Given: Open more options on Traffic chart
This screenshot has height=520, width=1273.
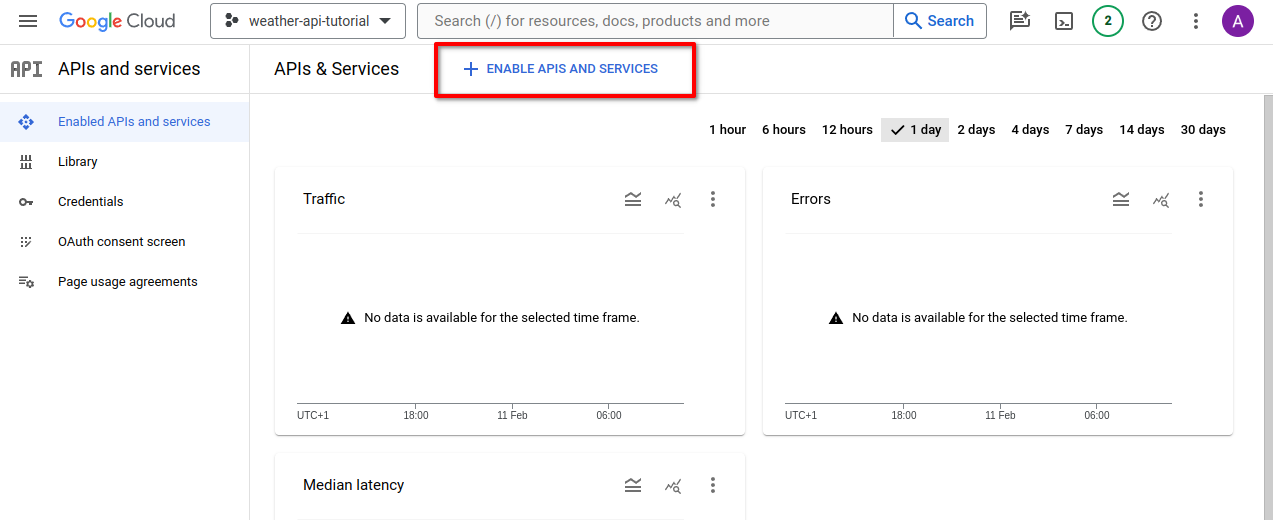Looking at the screenshot, I should tap(713, 199).
